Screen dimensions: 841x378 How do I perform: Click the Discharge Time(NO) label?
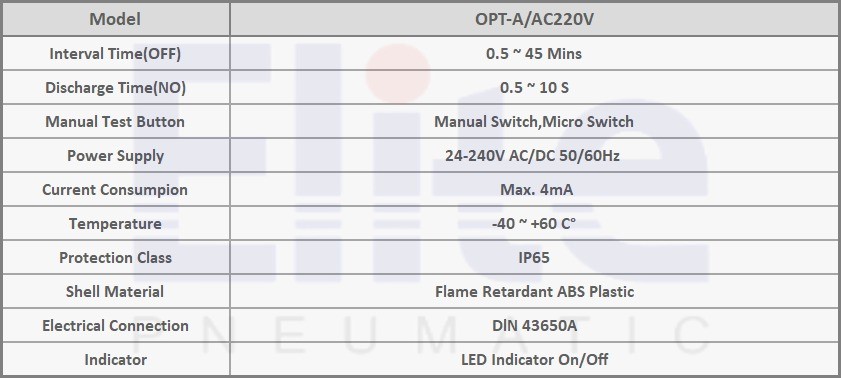(115, 87)
